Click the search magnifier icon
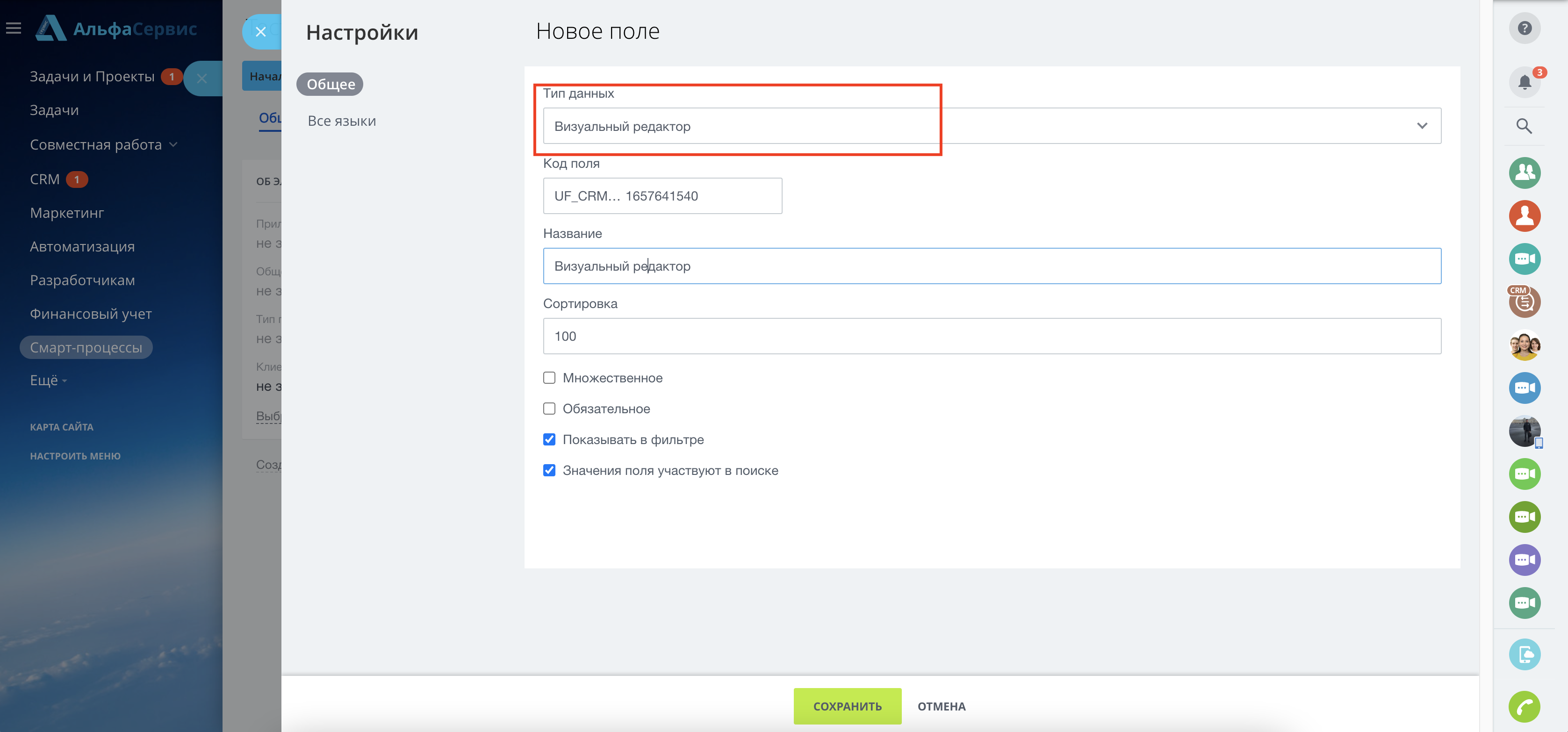 [x=1524, y=126]
